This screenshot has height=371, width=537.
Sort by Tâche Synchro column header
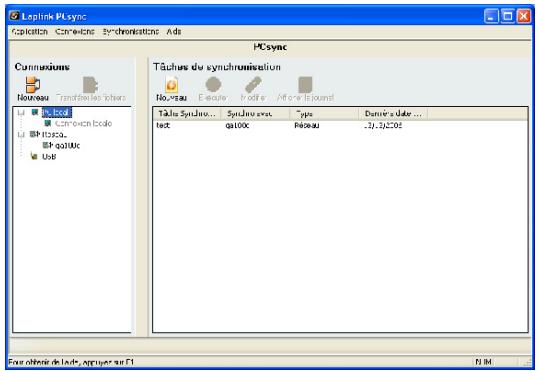(x=187, y=114)
